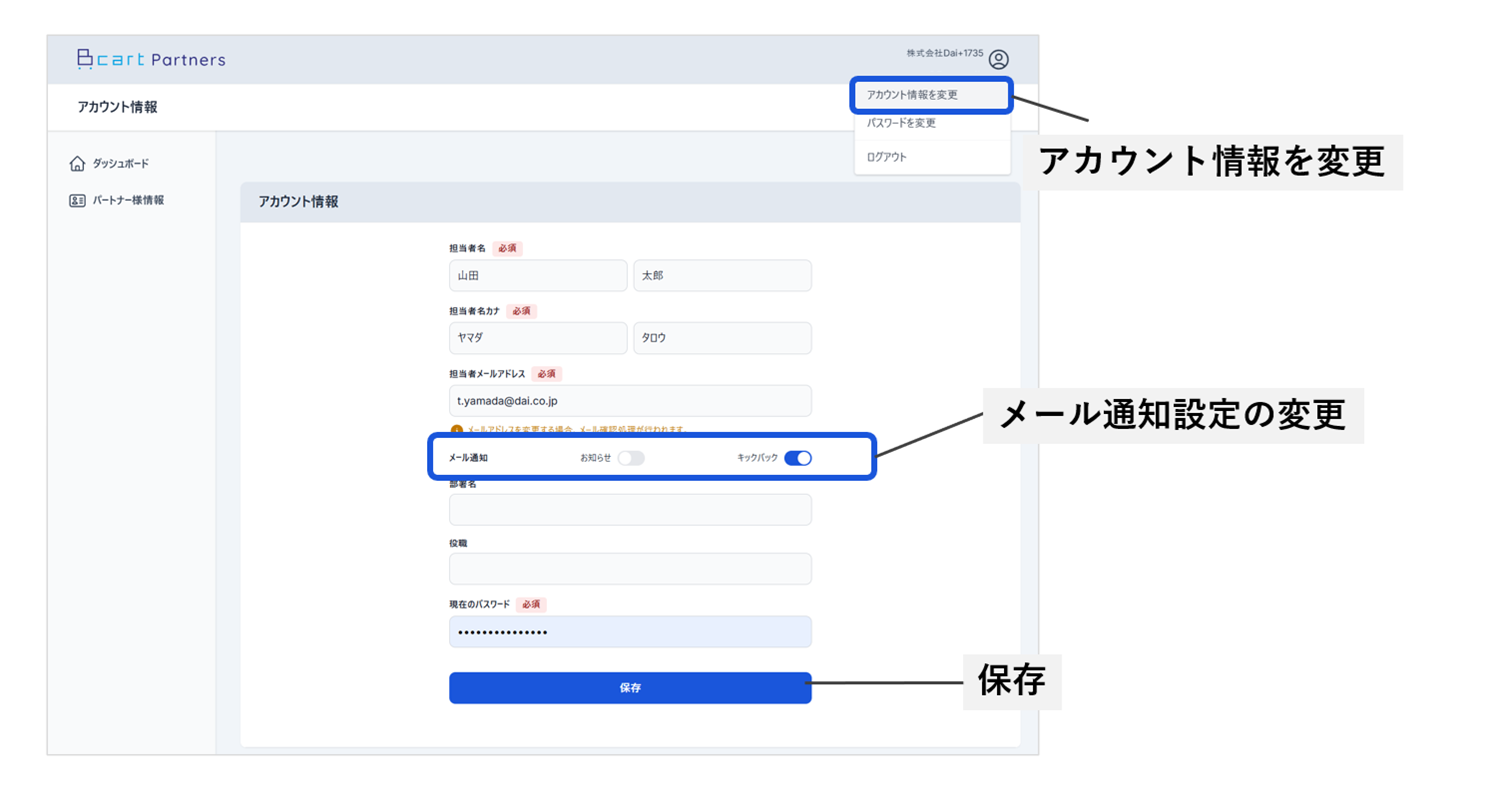The width and height of the screenshot is (1500, 804).
Task: Open パートナー様情報 in the sidebar
Action: 128,200
